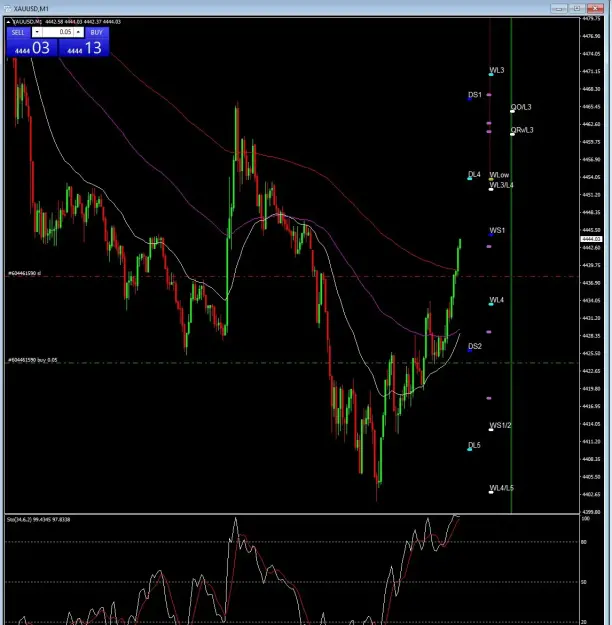Maximize the XAUUSD,M1 chart window
Image resolution: width=612 pixels, height=625 pixels.
577,8
